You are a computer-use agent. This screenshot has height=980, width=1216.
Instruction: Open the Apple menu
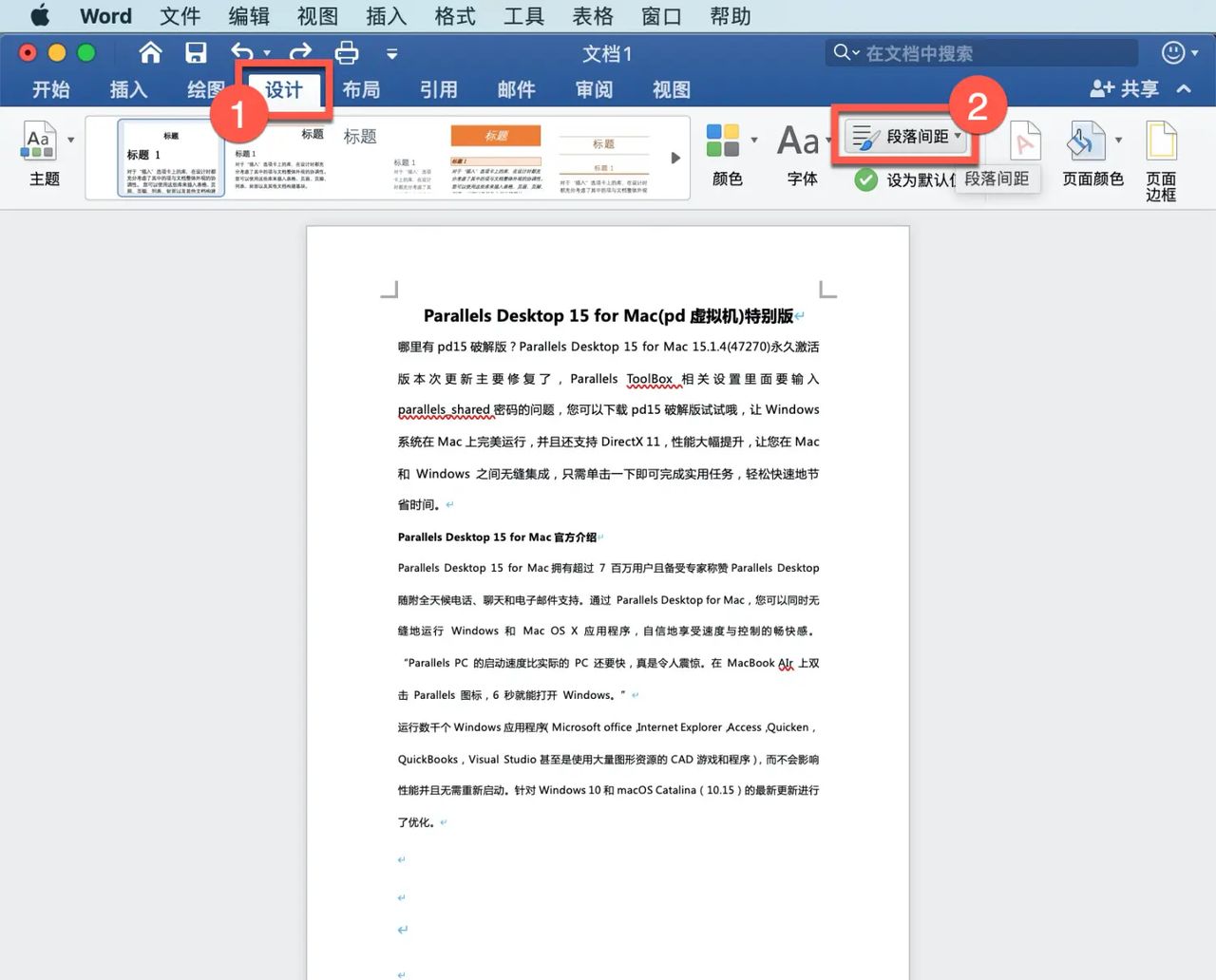(x=39, y=16)
